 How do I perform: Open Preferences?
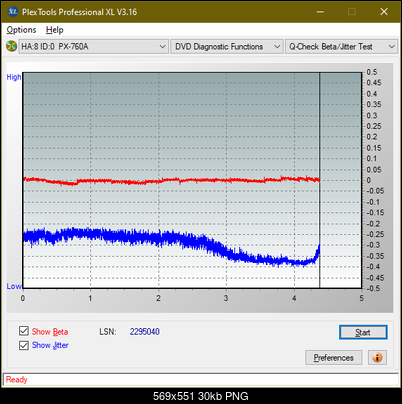[x=333, y=358]
